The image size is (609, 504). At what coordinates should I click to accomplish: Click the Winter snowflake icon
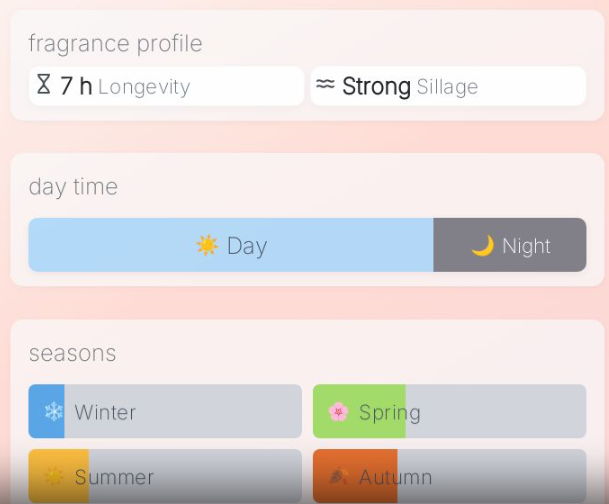click(53, 411)
